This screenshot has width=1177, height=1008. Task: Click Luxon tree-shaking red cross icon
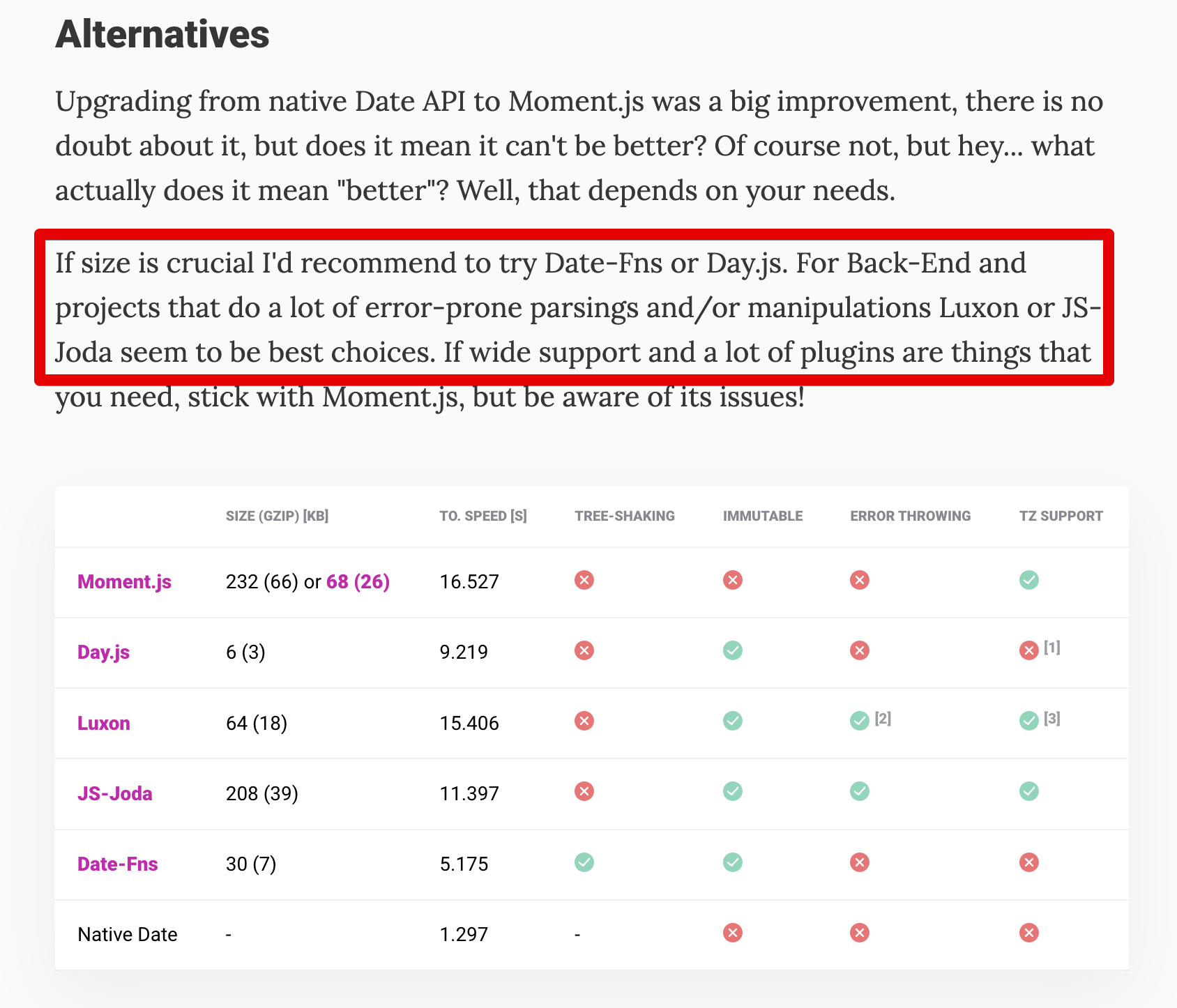(584, 721)
